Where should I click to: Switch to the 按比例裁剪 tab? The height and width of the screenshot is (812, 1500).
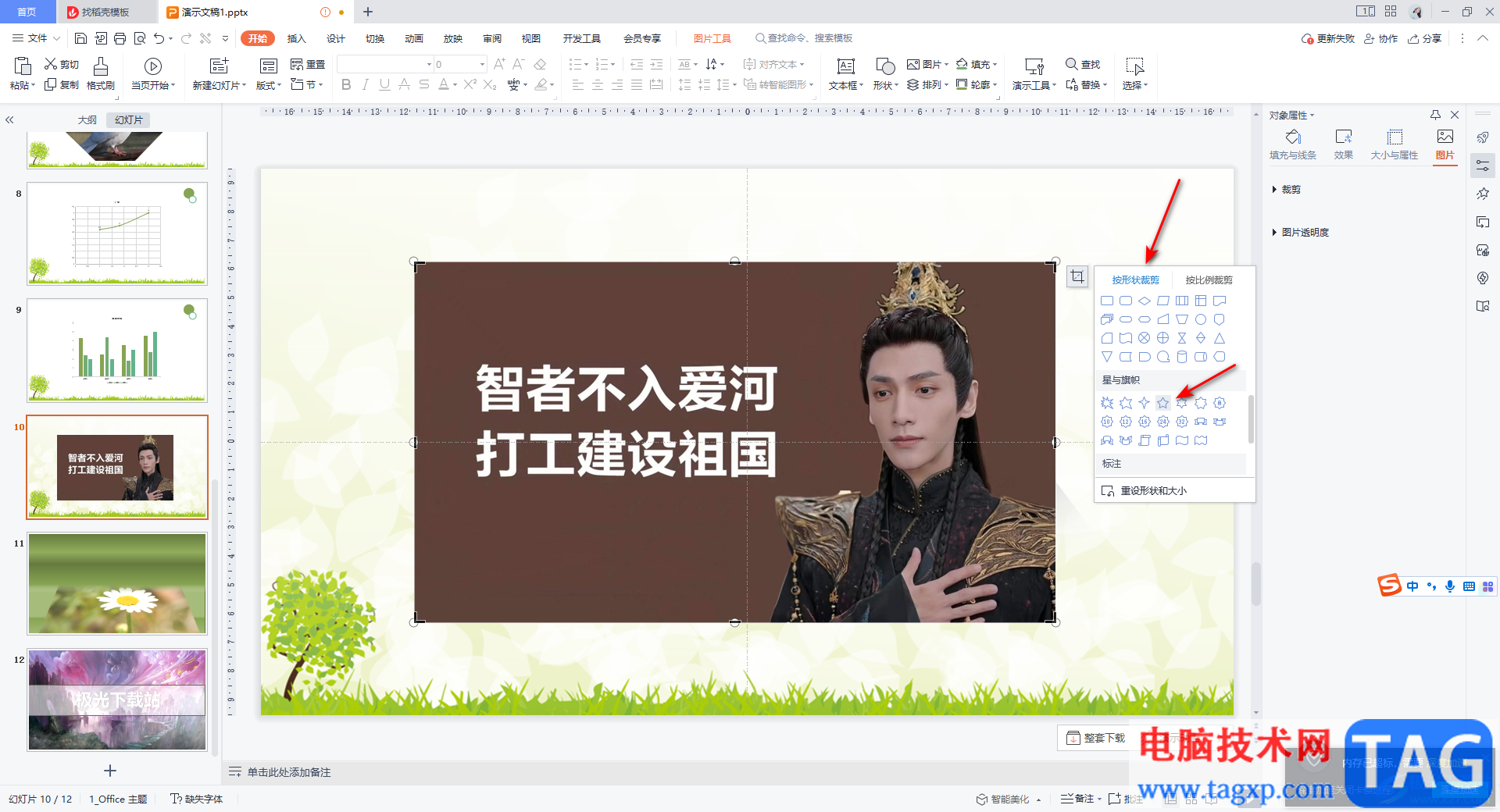tap(1209, 280)
